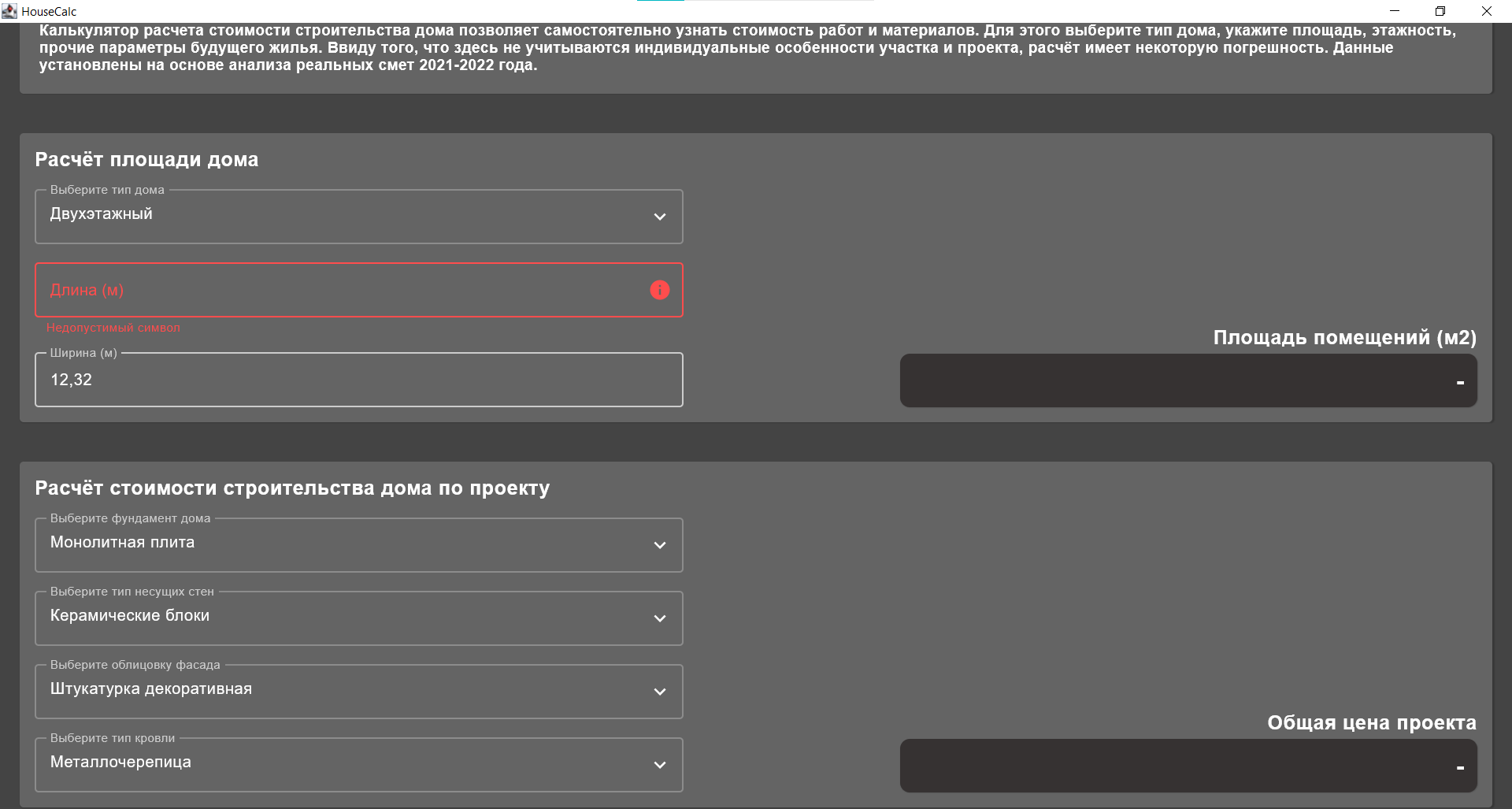This screenshot has width=1512, height=809.
Task: Click the error info icon in Длина field
Action: click(660, 290)
